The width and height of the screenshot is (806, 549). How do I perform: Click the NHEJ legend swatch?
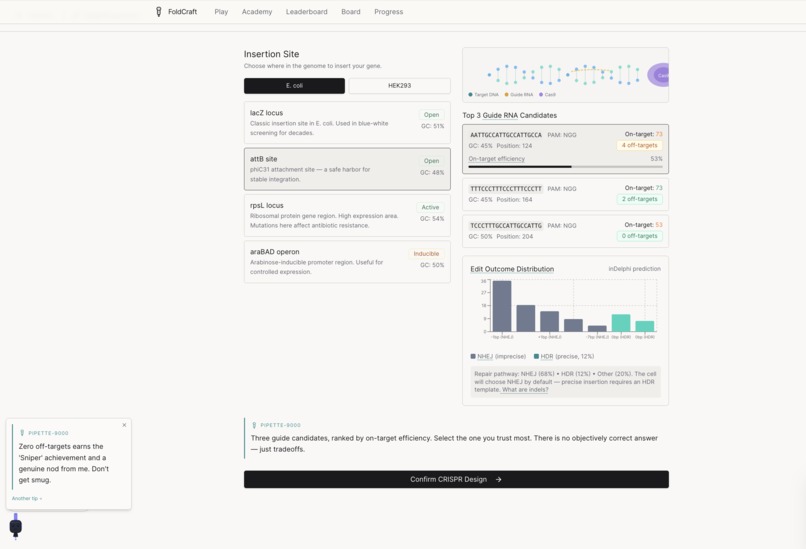tap(473, 356)
